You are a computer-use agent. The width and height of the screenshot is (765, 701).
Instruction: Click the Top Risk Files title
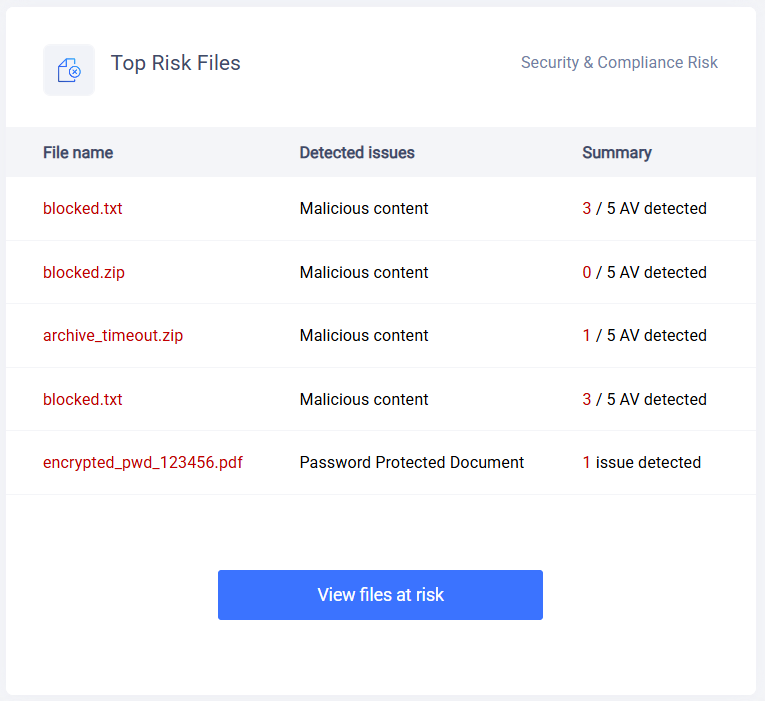click(176, 63)
